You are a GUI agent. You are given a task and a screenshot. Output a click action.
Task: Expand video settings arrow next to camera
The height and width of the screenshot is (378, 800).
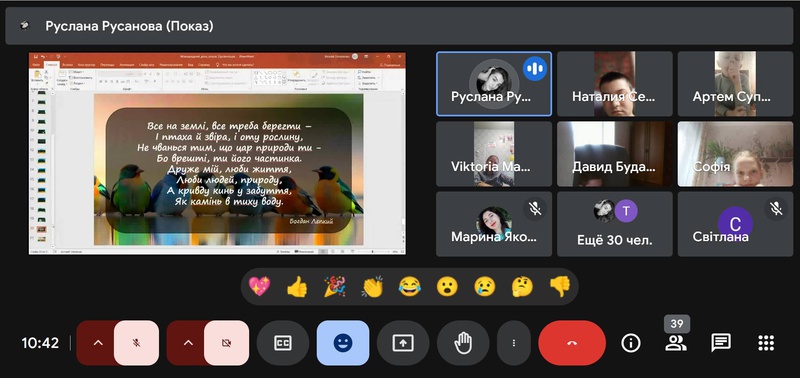pyautogui.click(x=188, y=343)
